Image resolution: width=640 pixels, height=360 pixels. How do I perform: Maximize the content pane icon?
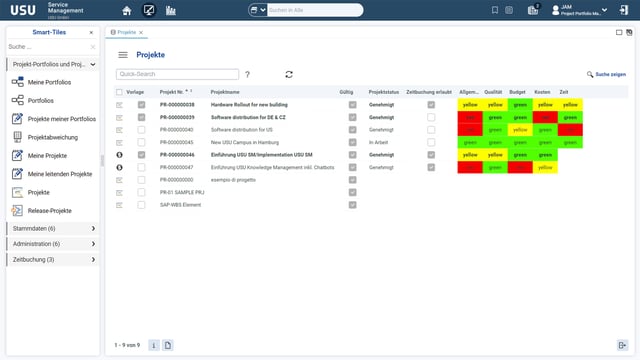pos(619,32)
